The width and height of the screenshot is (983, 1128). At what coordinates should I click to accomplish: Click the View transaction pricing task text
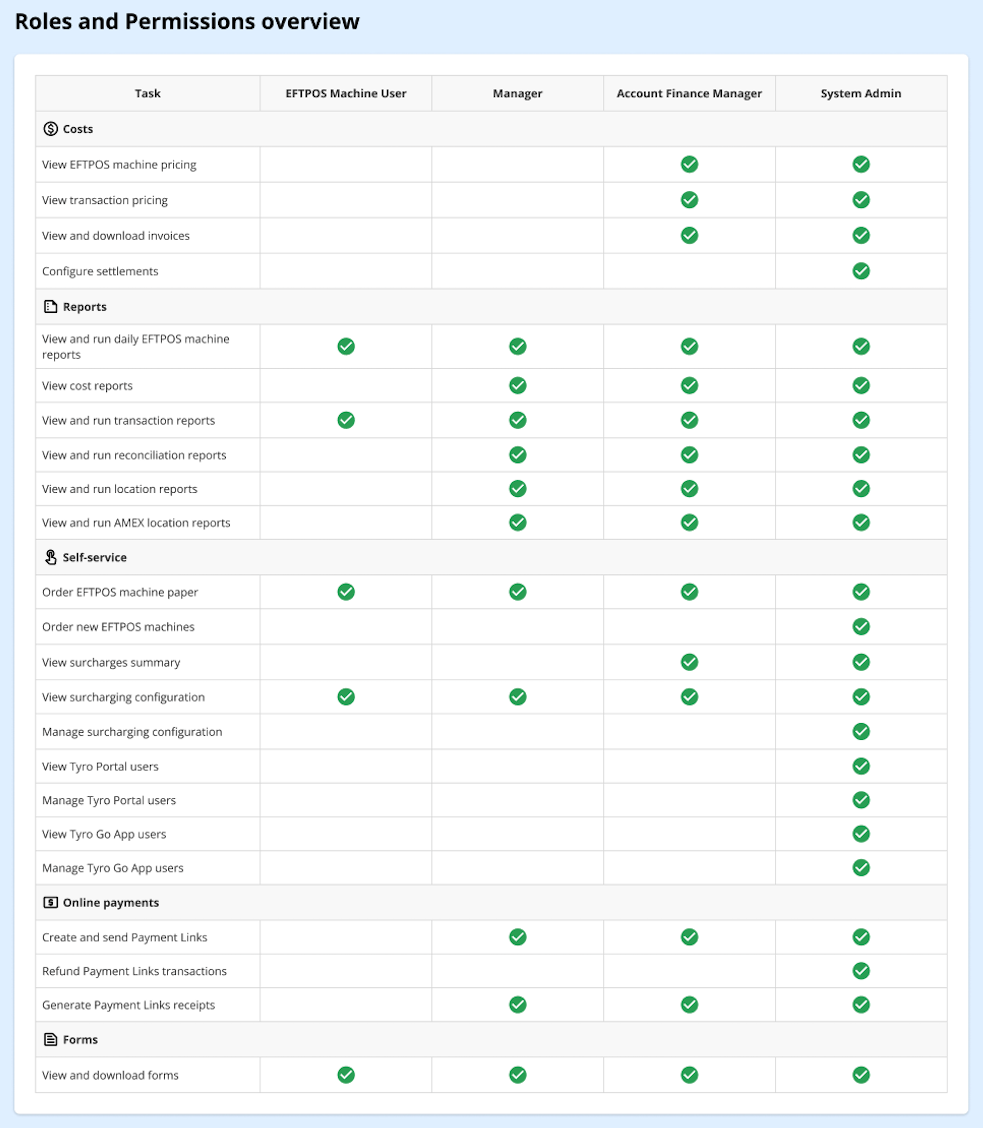click(104, 200)
